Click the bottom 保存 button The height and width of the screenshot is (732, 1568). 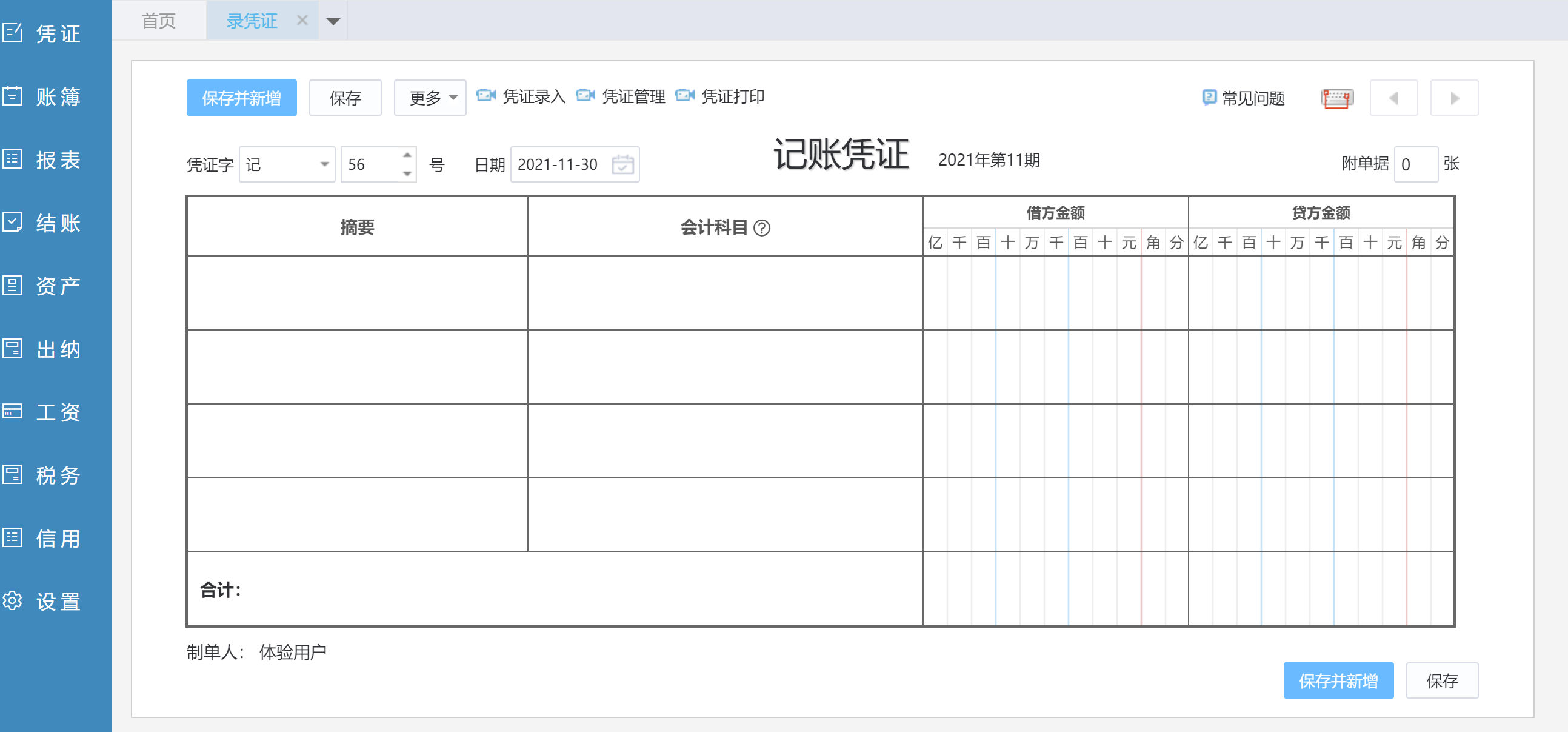click(1441, 680)
